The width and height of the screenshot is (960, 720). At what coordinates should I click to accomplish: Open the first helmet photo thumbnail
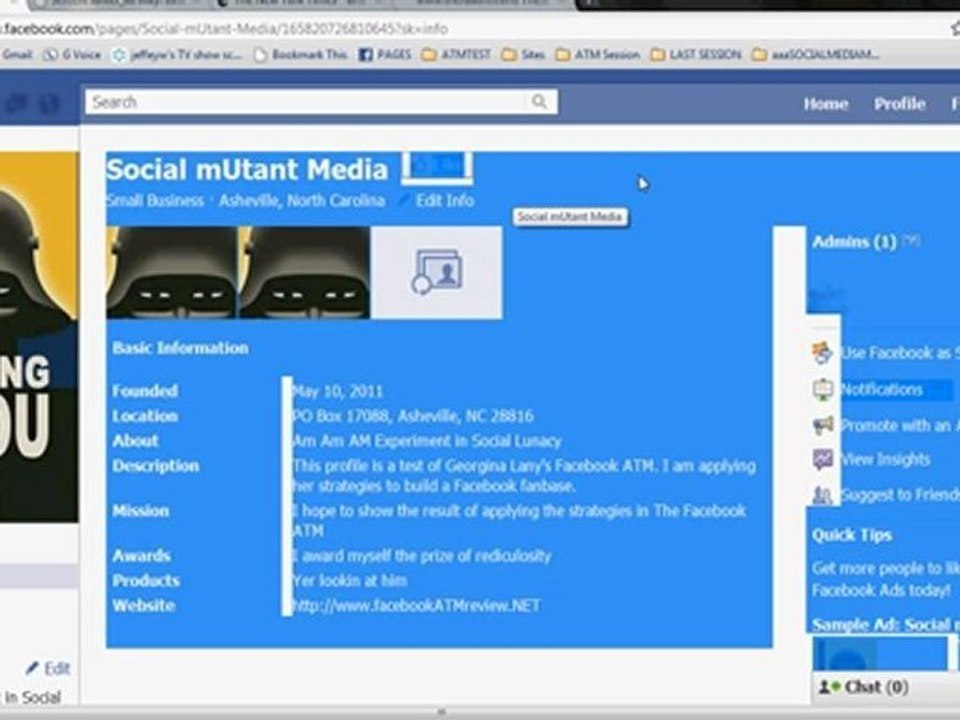tap(172, 272)
